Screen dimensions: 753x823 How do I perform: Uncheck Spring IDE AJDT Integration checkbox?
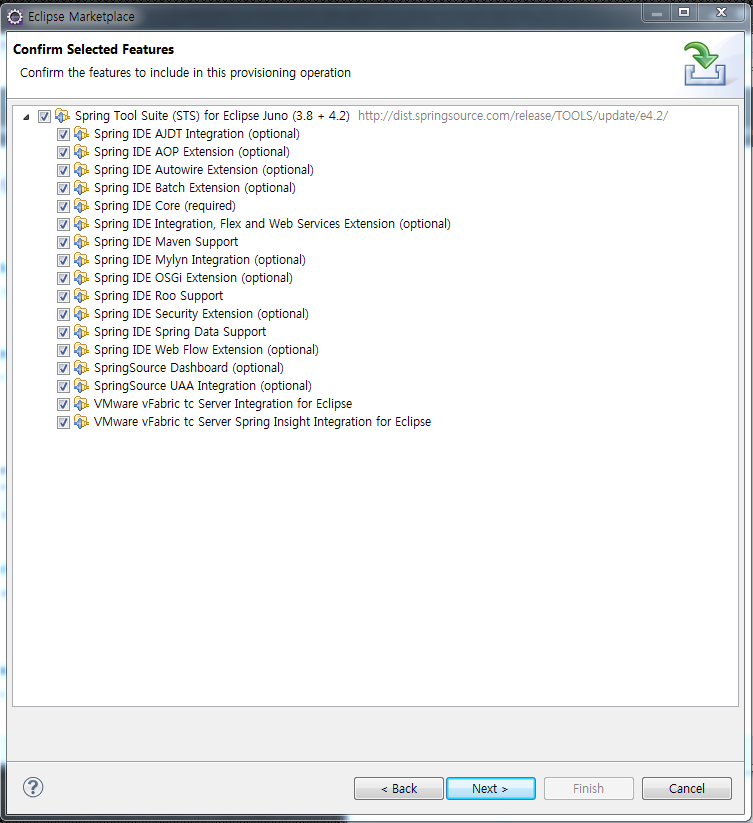63,134
